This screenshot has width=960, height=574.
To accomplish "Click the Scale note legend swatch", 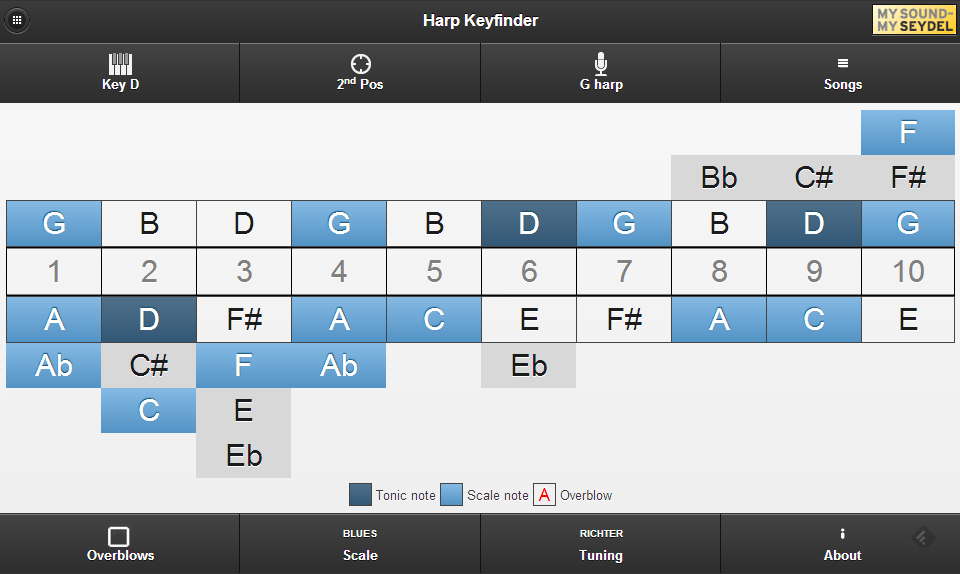I will (452, 495).
